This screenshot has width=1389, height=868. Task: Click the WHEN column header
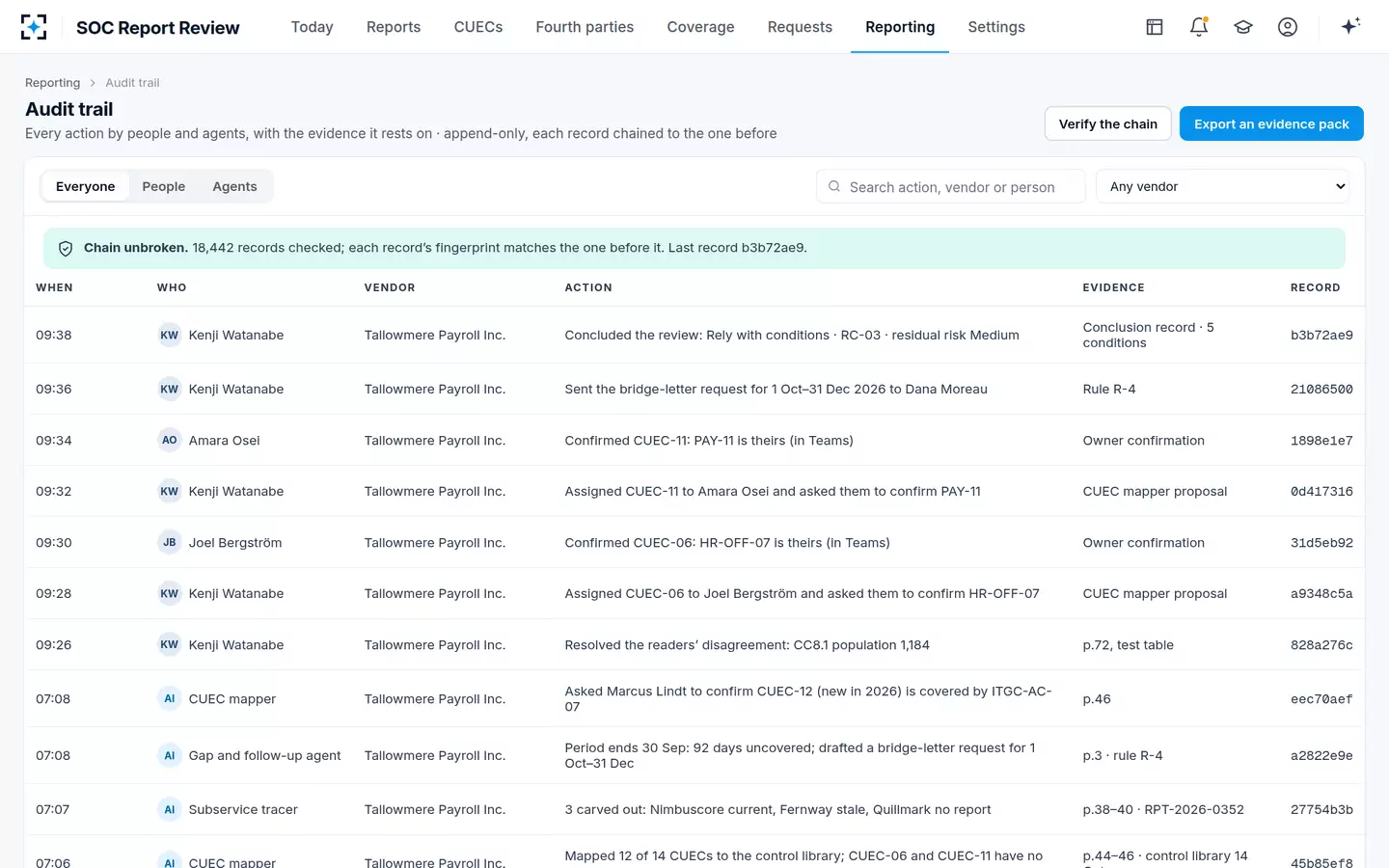coord(54,287)
